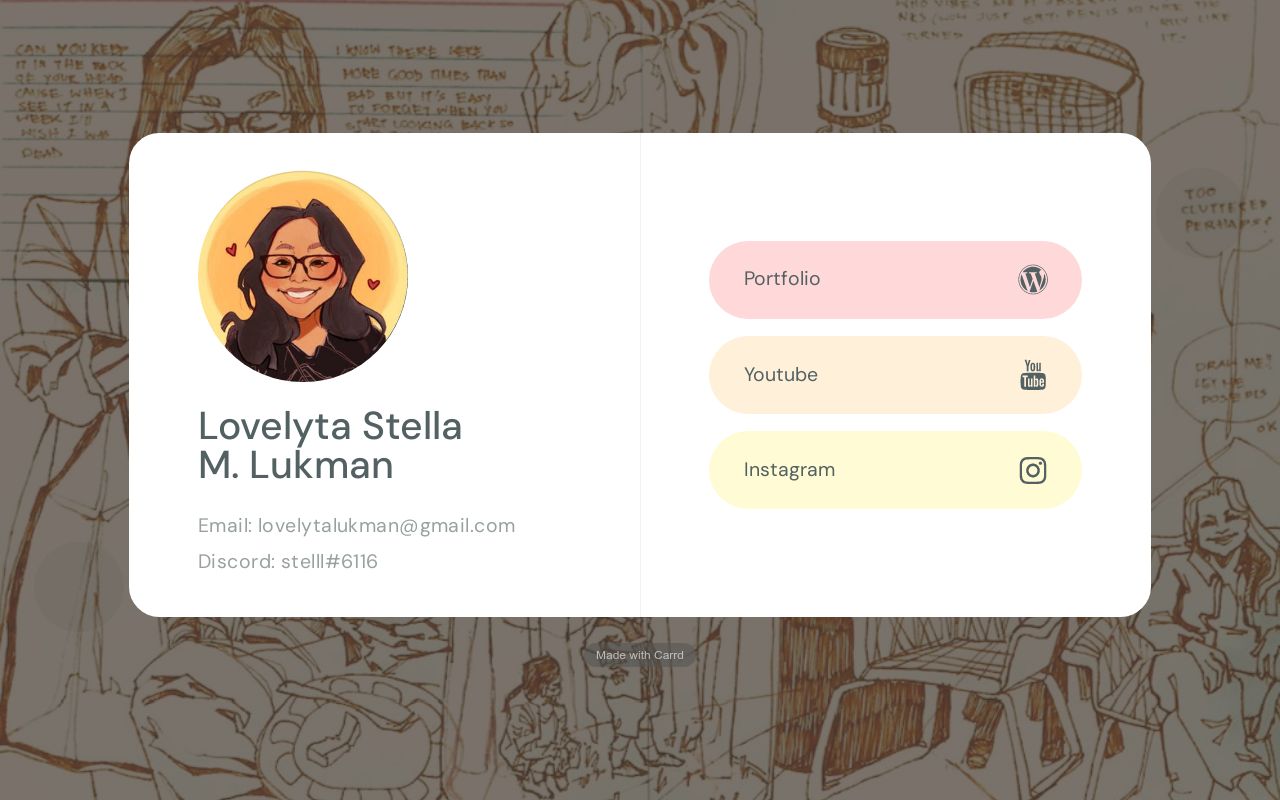Click the "Youtube" text label
The height and width of the screenshot is (800, 1280).
[781, 375]
